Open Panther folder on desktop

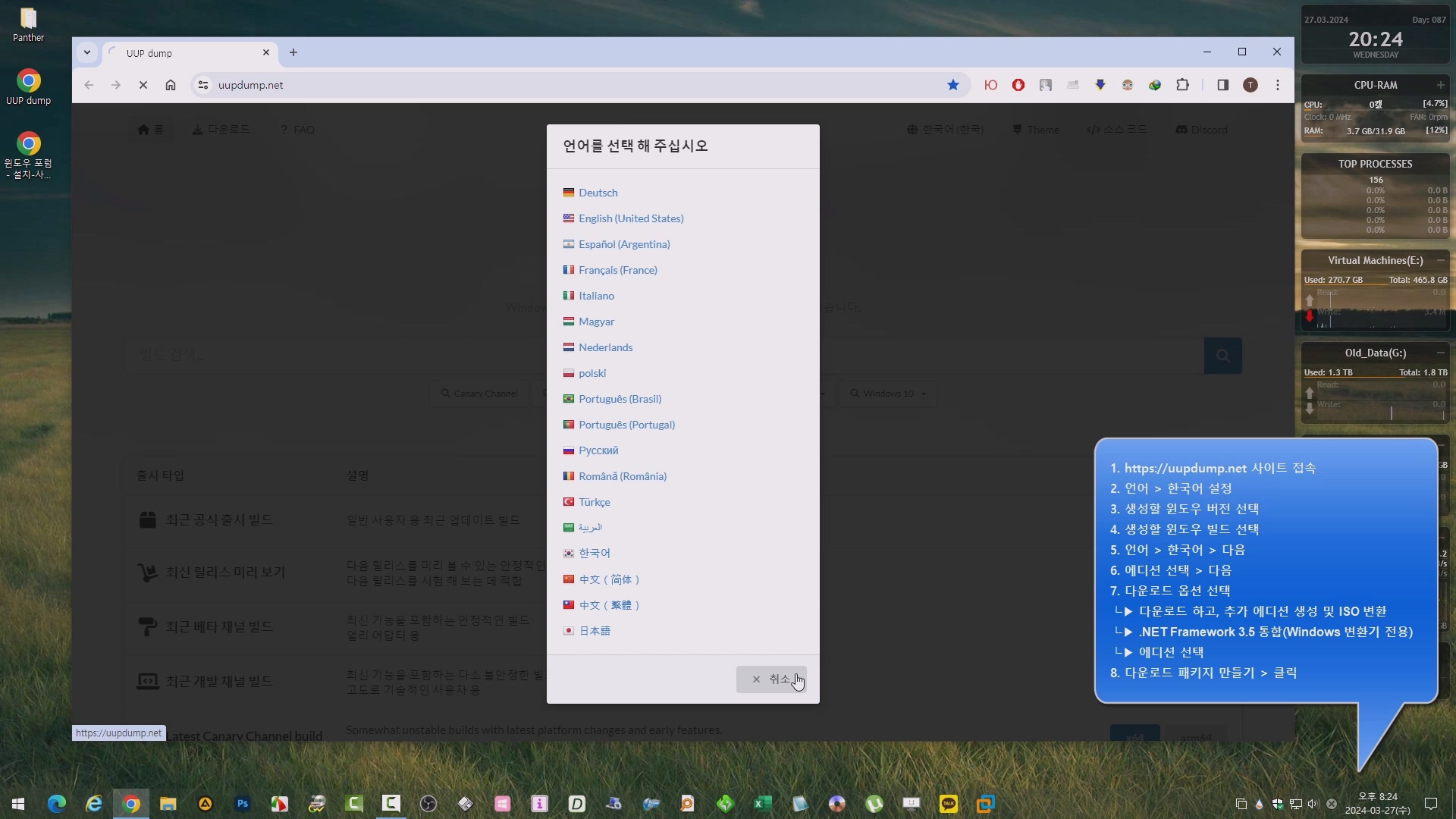tap(28, 25)
